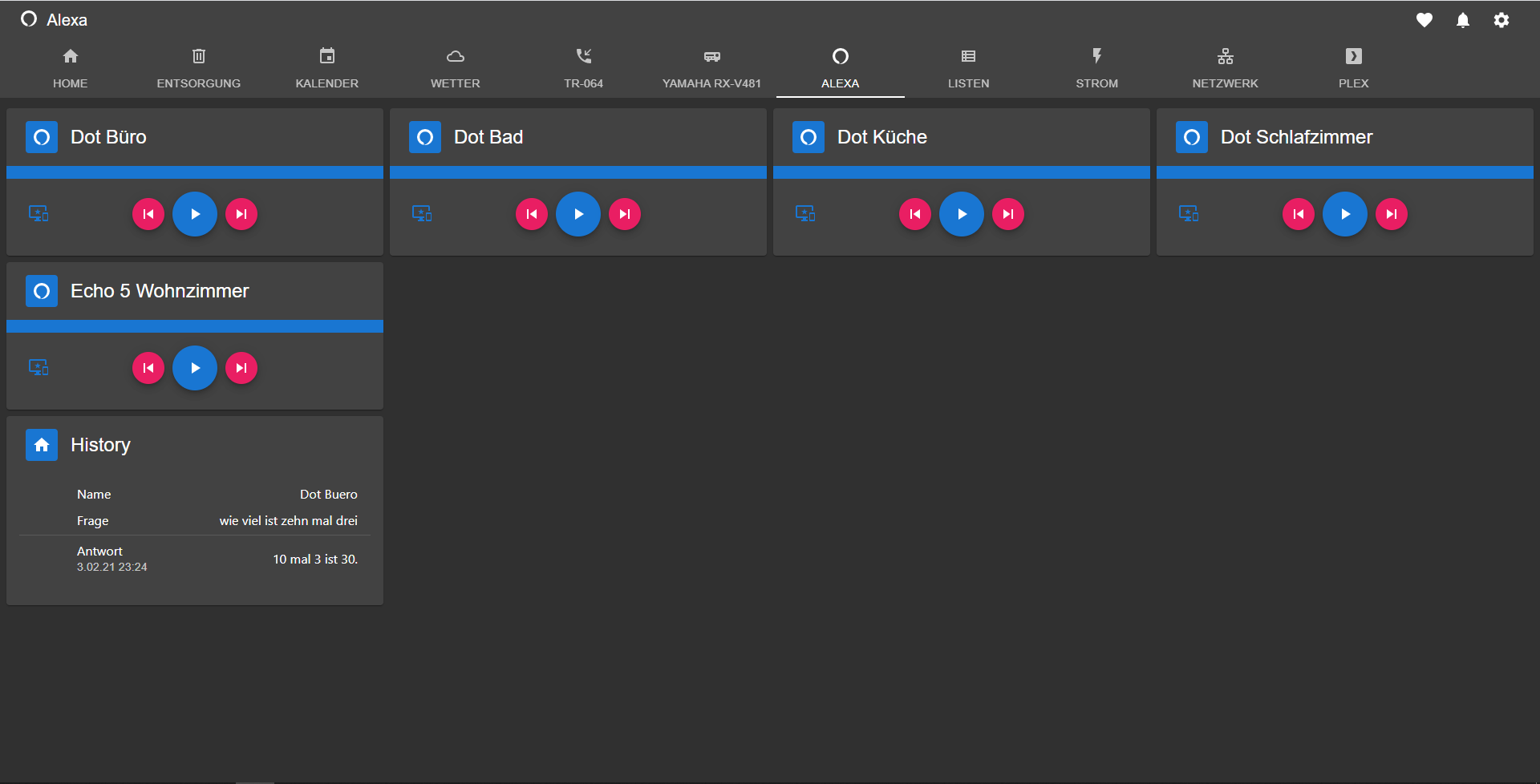
Task: Skip to next track on Dot Schlafzimmer
Action: [1392, 214]
